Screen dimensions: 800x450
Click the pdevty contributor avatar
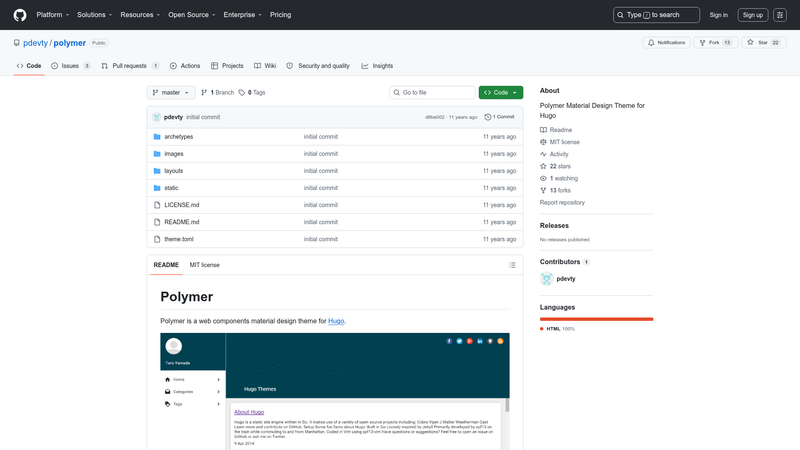[546, 279]
